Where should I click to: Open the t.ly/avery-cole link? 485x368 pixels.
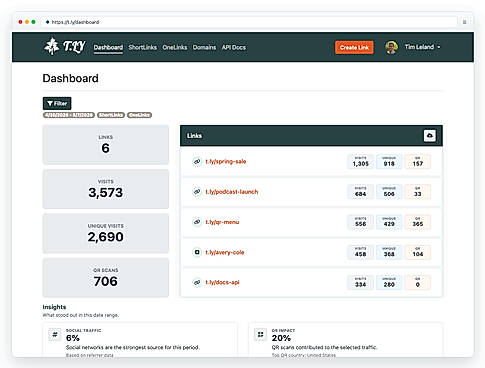pos(225,252)
